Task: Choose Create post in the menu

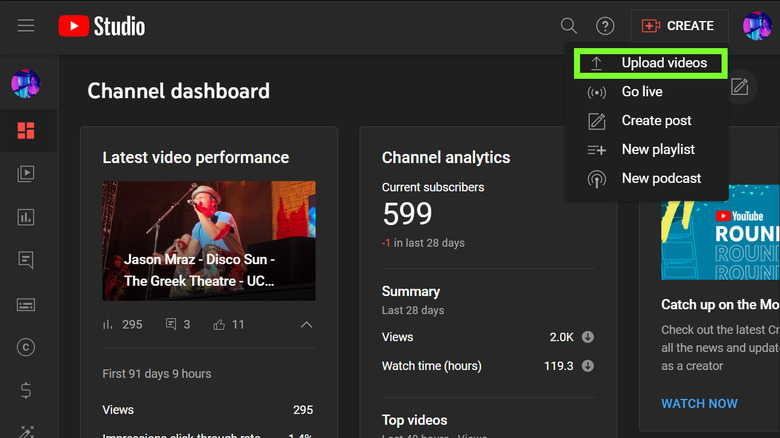Action: (655, 121)
